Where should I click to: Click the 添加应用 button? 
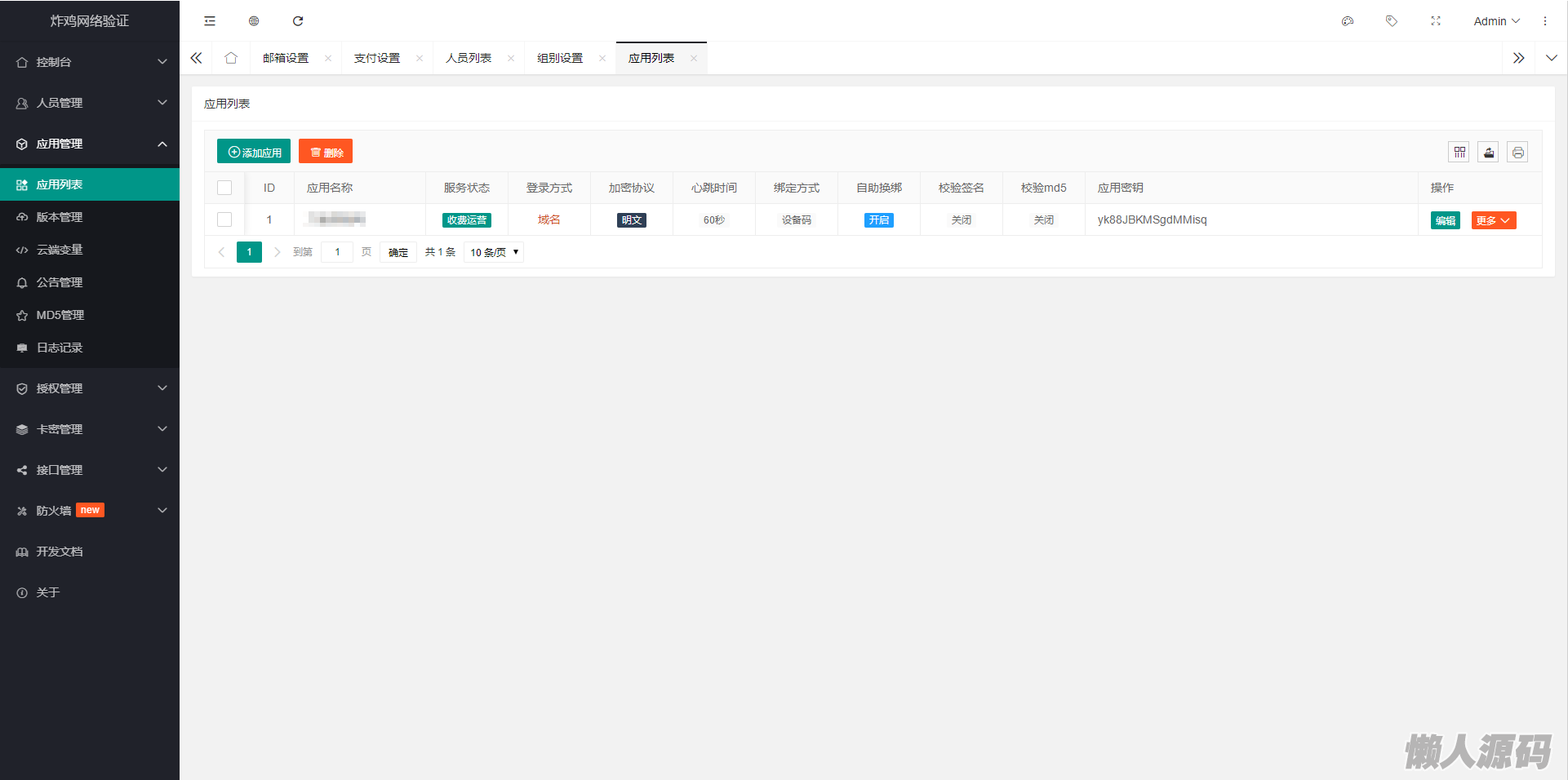click(254, 152)
